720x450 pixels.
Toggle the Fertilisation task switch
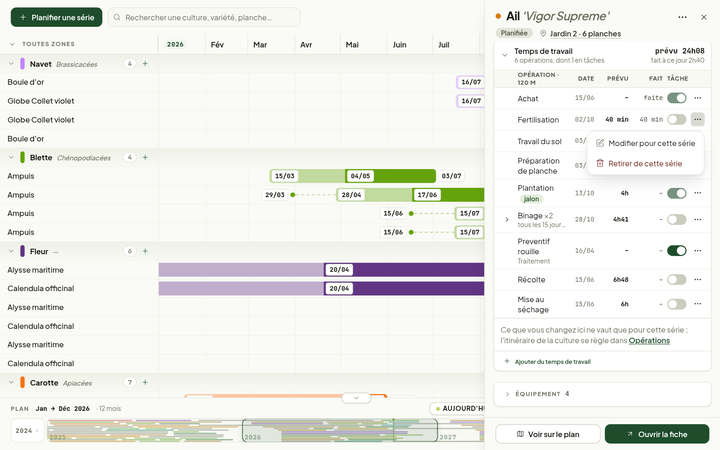[676, 119]
